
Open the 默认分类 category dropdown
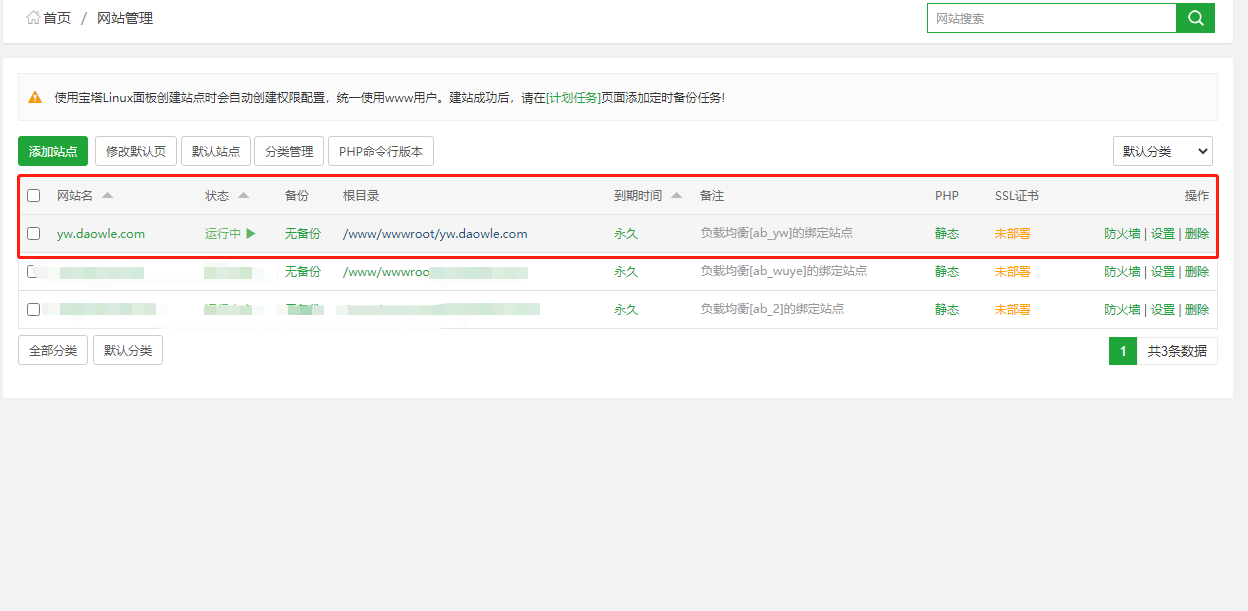1162,151
